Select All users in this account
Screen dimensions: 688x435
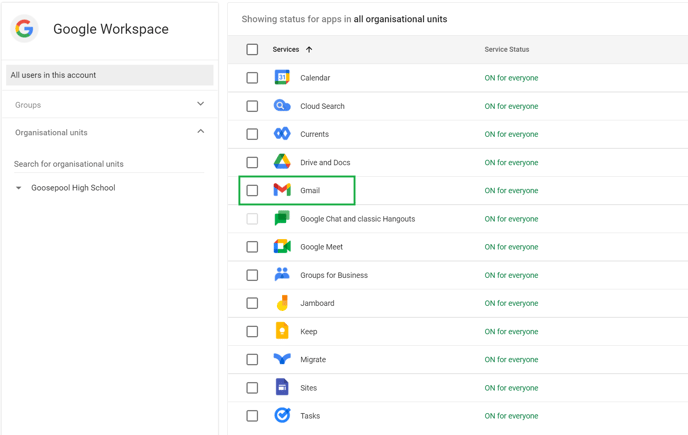pyautogui.click(x=110, y=75)
